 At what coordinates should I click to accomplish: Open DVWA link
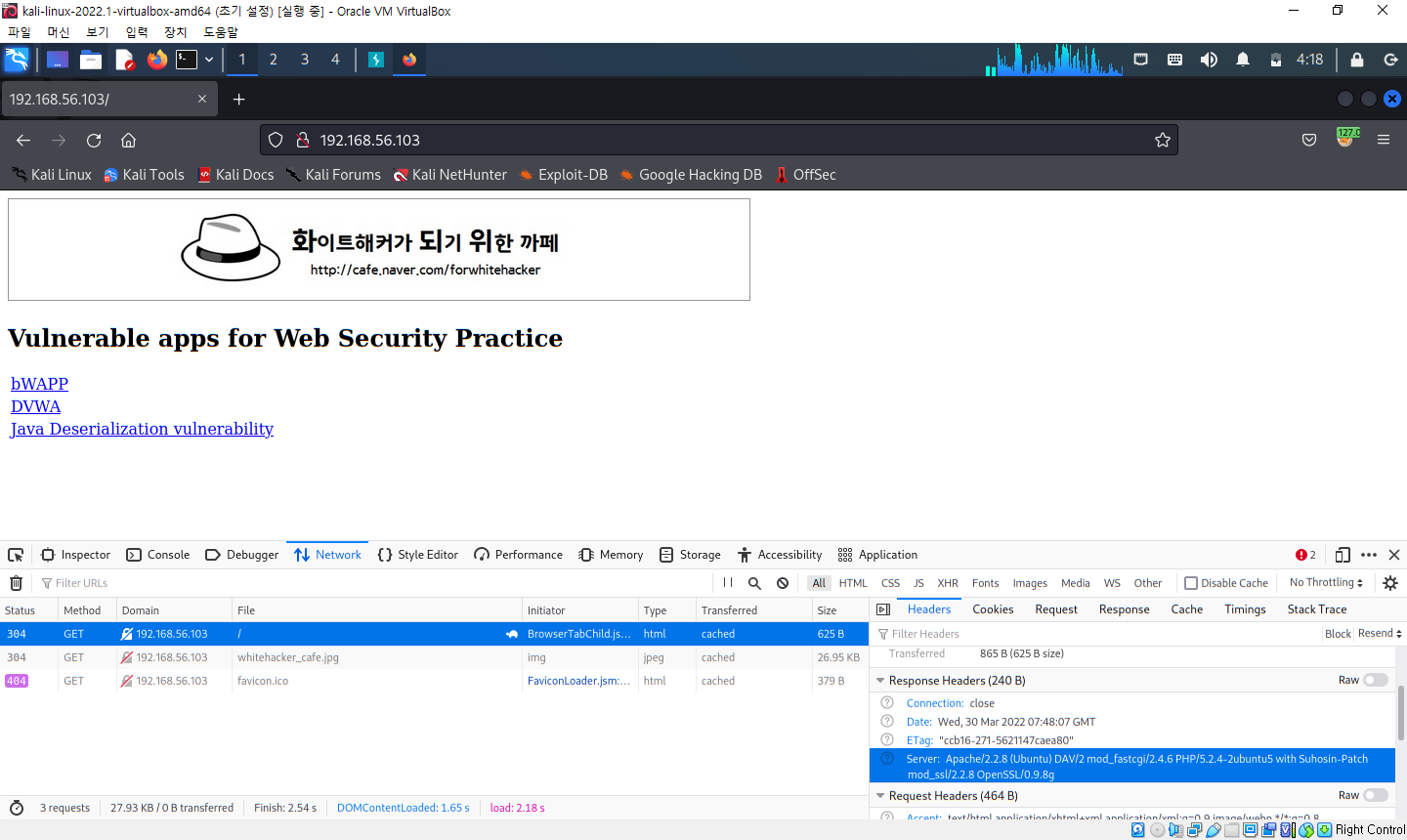[35, 406]
